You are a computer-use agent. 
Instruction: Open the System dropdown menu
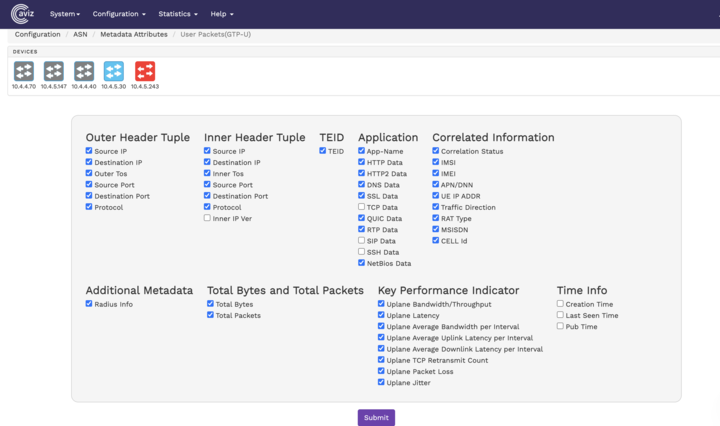pyautogui.click(x=65, y=14)
